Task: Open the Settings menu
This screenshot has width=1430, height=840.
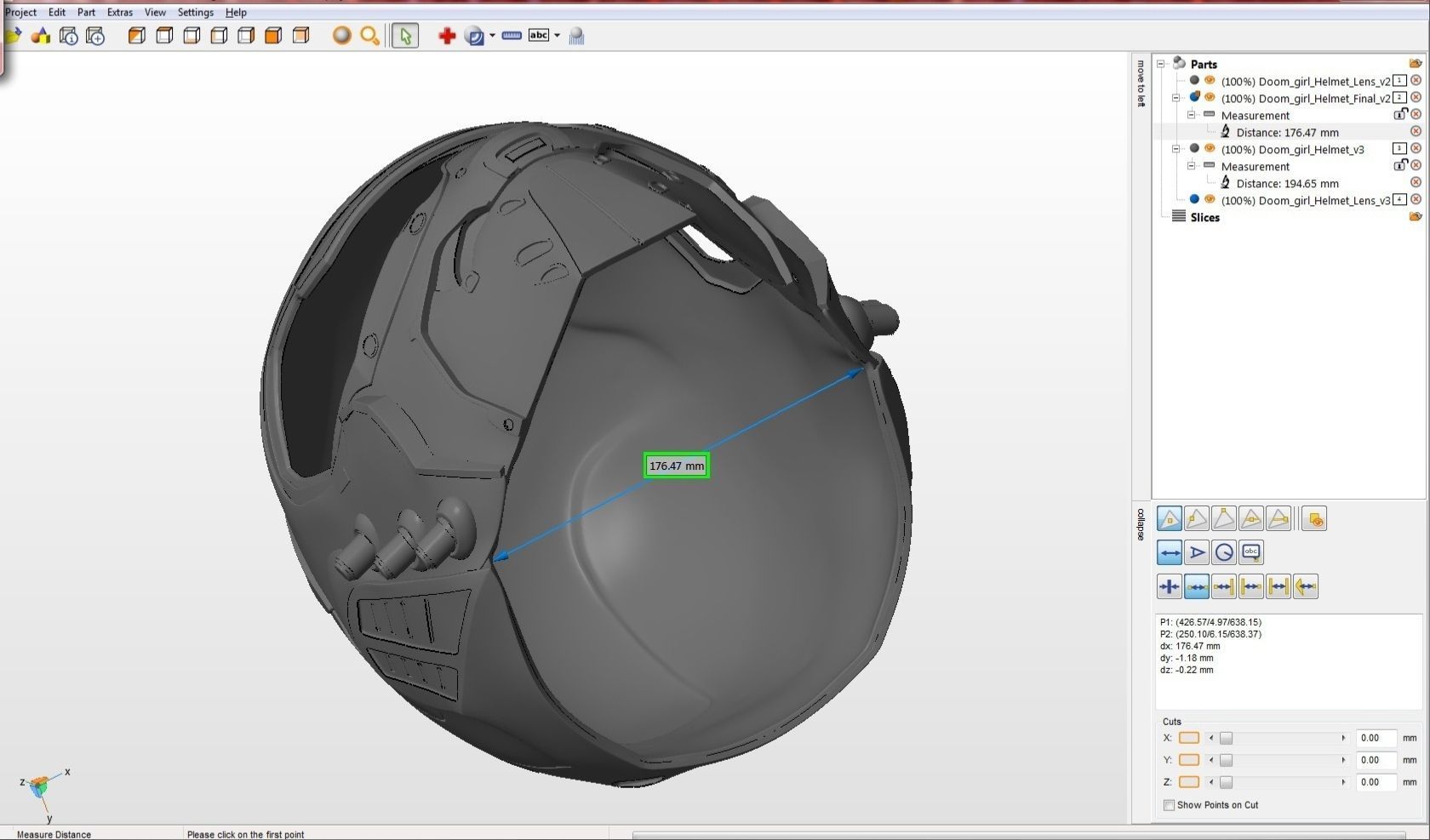Action: (x=196, y=12)
